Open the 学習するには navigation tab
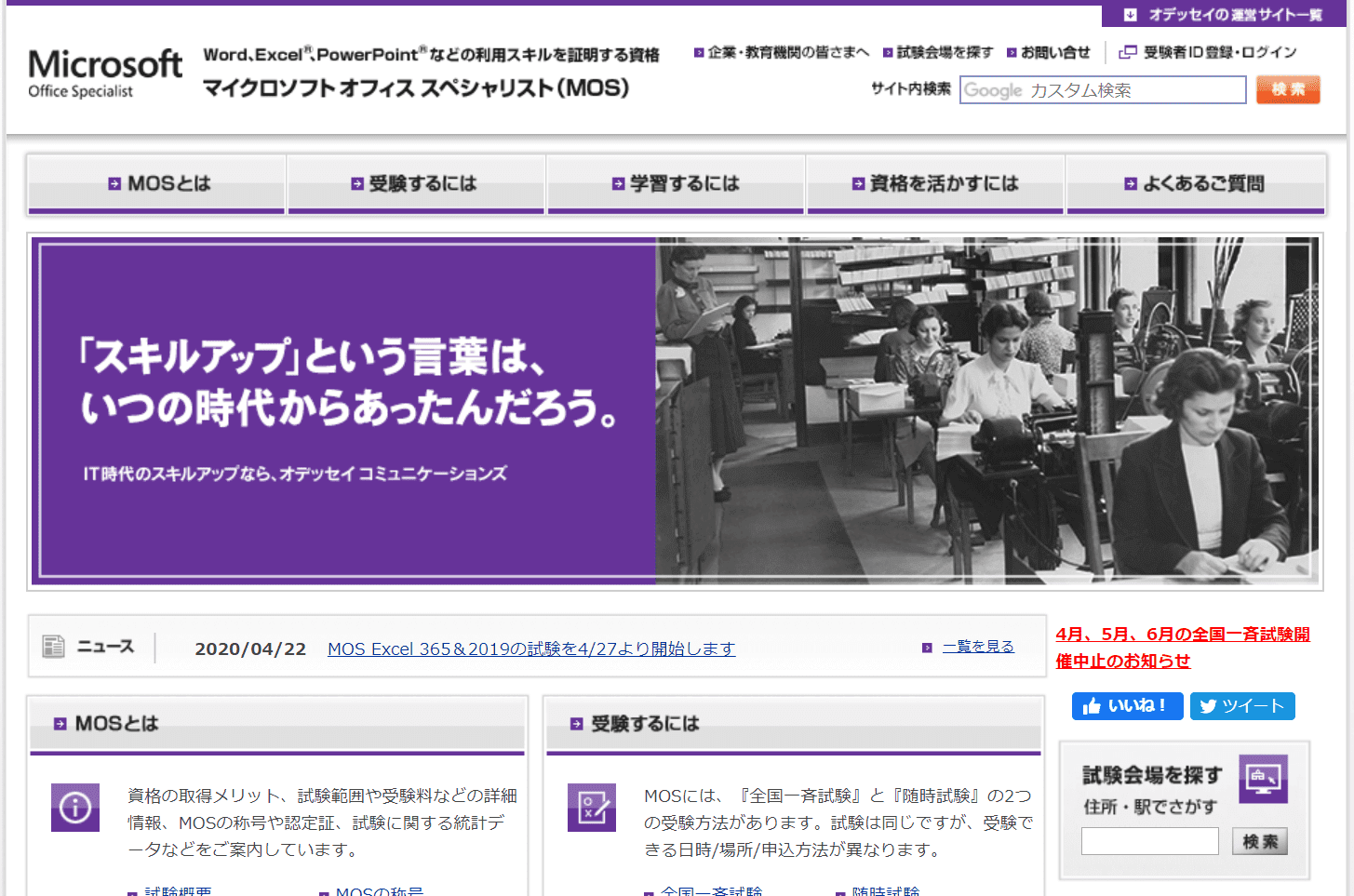 pos(676,184)
